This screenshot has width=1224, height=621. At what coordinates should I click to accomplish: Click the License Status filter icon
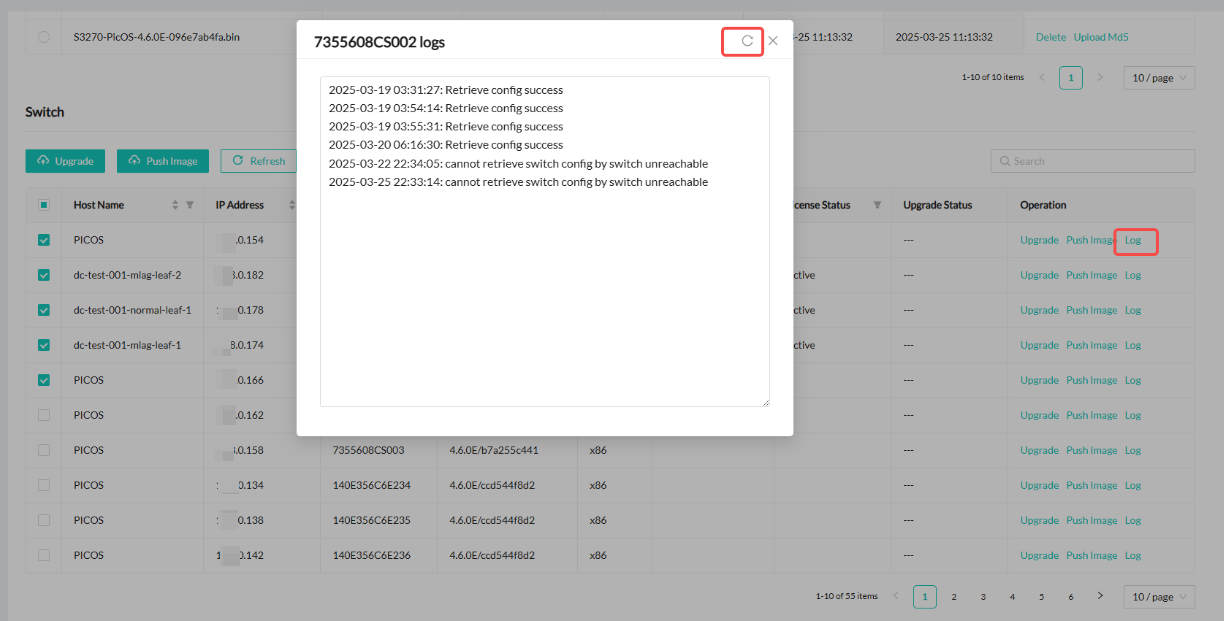(877, 205)
